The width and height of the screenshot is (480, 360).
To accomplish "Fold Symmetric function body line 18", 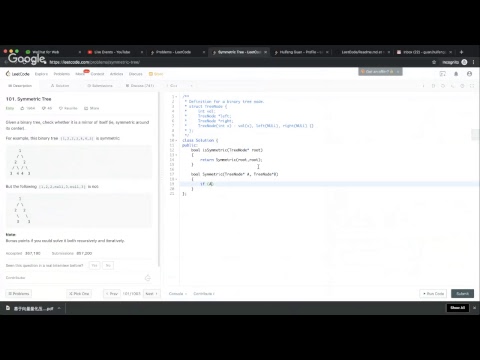I will pyautogui.click(x=176, y=179).
